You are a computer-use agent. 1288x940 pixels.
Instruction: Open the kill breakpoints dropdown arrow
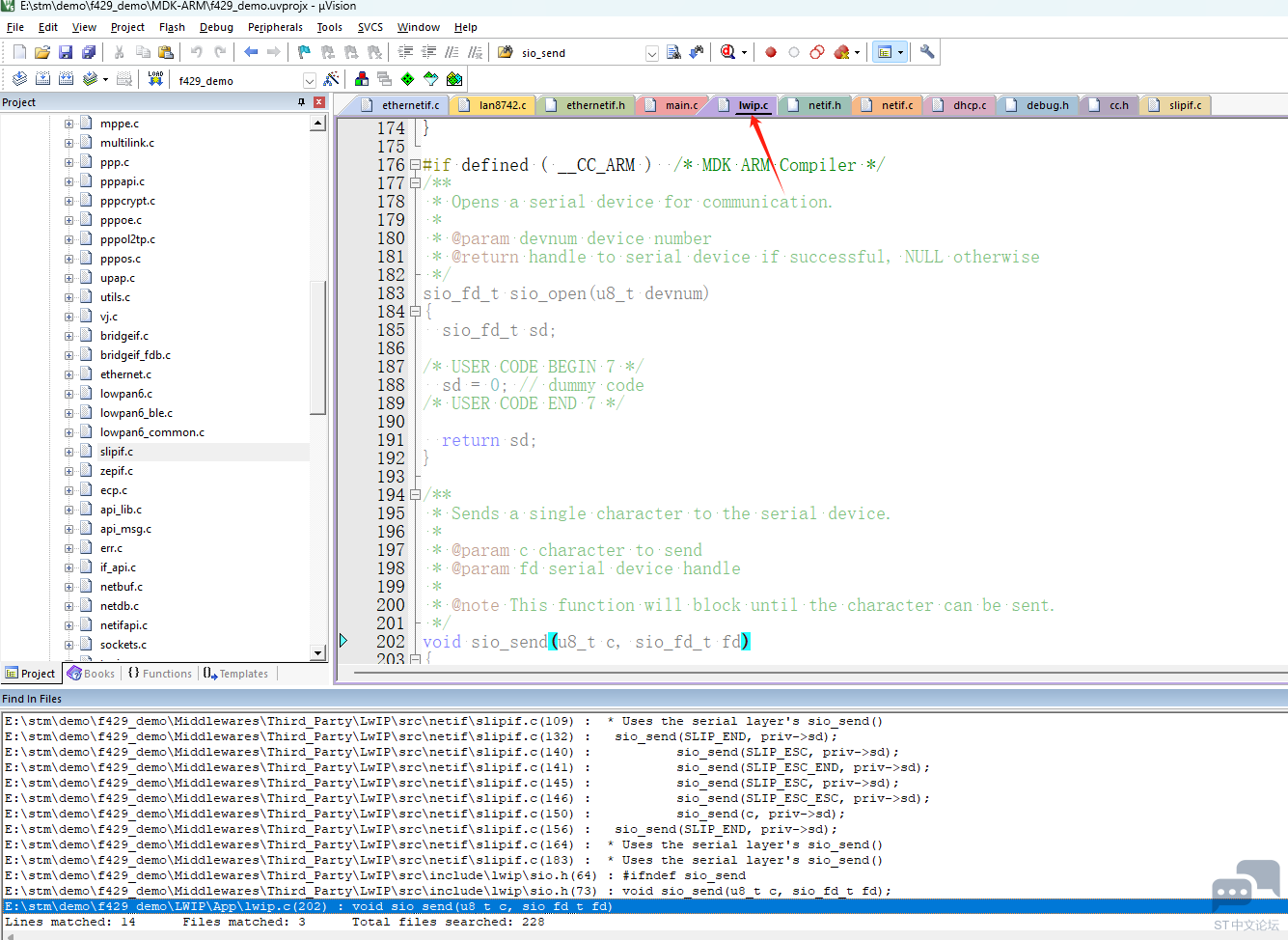pos(857,53)
